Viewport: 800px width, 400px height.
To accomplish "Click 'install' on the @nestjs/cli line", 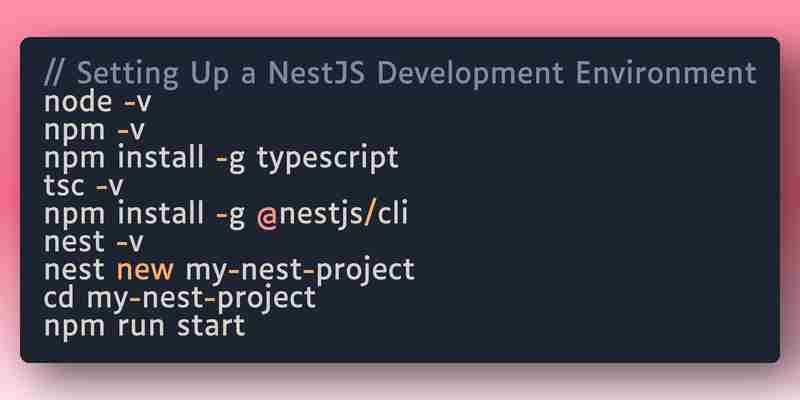I will 160,213.
